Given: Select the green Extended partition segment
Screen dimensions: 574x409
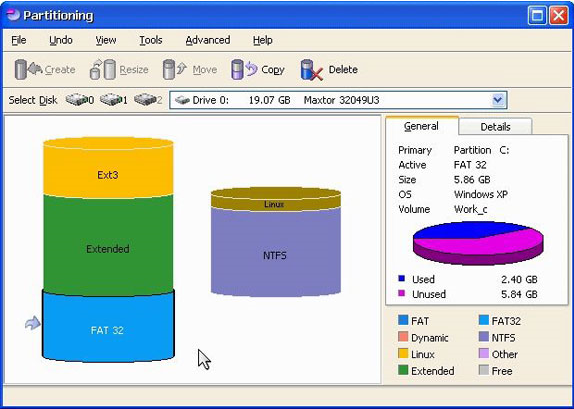Looking at the screenshot, I should [108, 245].
